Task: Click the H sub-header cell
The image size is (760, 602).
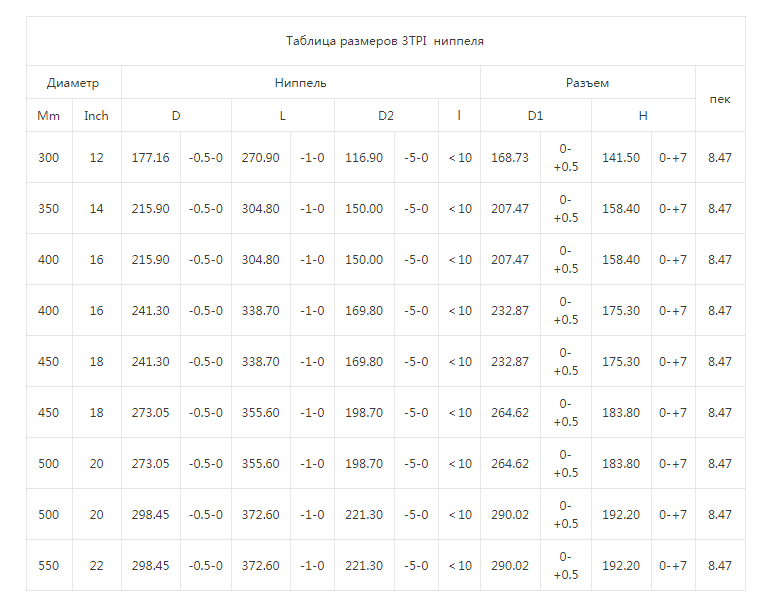Action: pos(643,116)
